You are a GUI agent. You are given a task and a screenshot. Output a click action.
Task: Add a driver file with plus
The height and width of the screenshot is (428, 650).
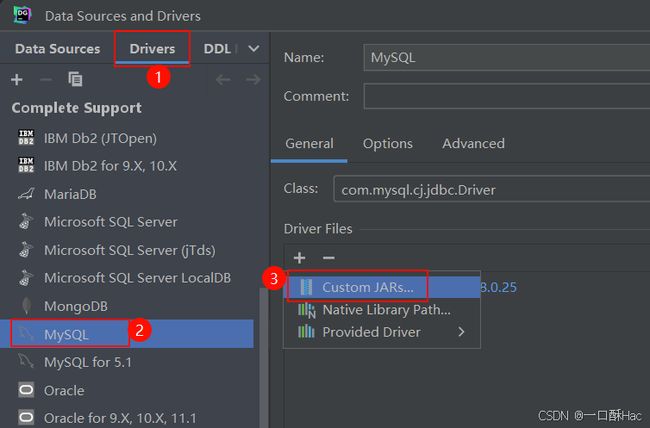[x=299, y=258]
